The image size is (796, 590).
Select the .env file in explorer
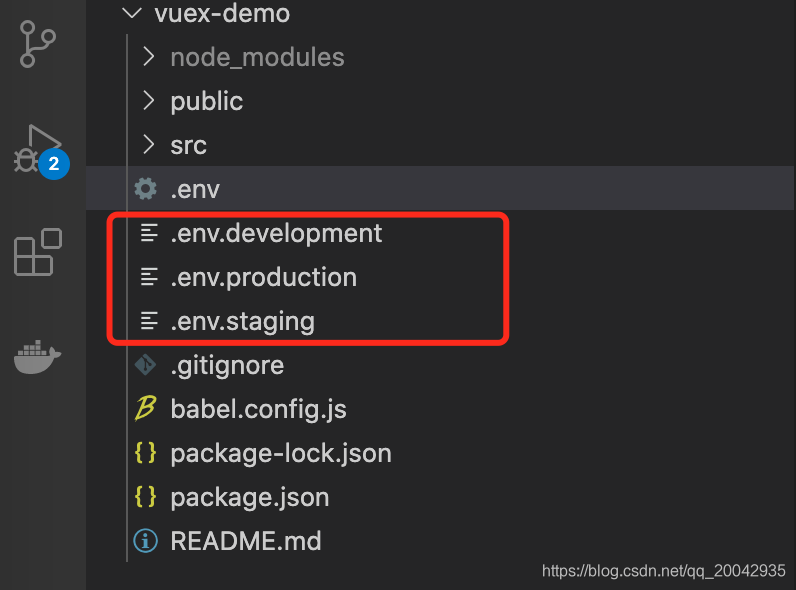195,189
